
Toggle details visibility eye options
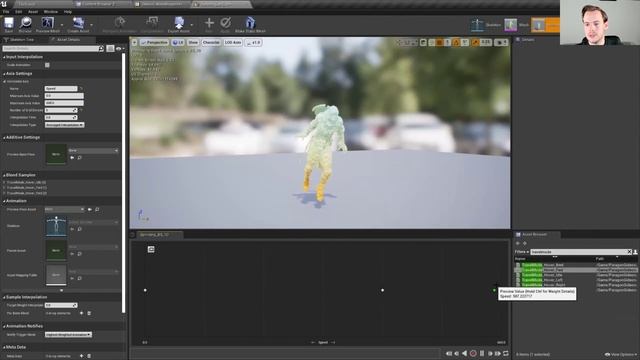point(120,49)
